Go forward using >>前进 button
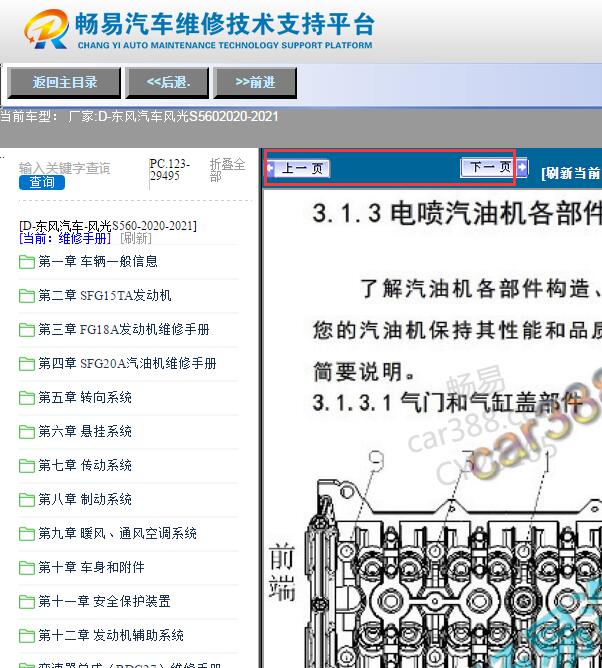The height and width of the screenshot is (668, 602). (255, 82)
